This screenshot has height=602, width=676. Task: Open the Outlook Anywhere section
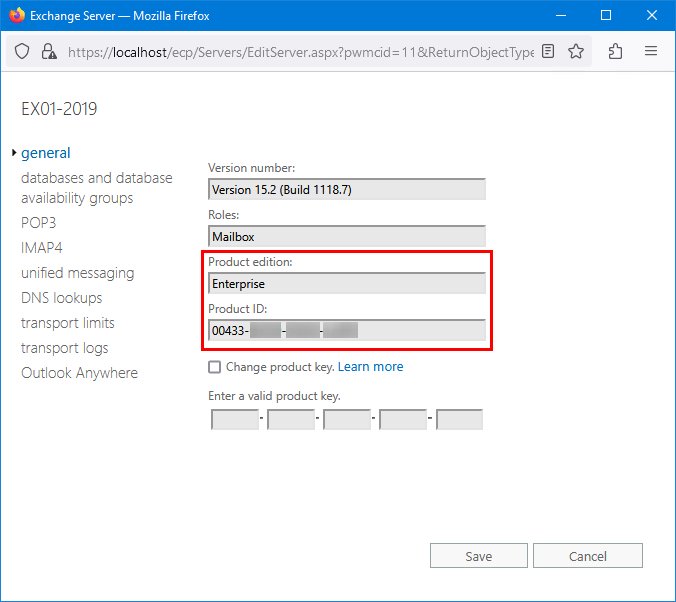click(x=79, y=373)
